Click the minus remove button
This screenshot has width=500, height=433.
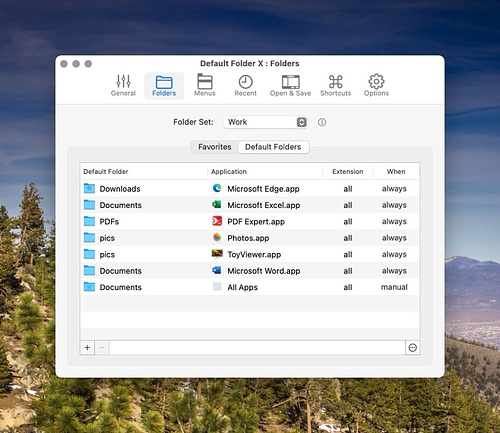point(102,348)
